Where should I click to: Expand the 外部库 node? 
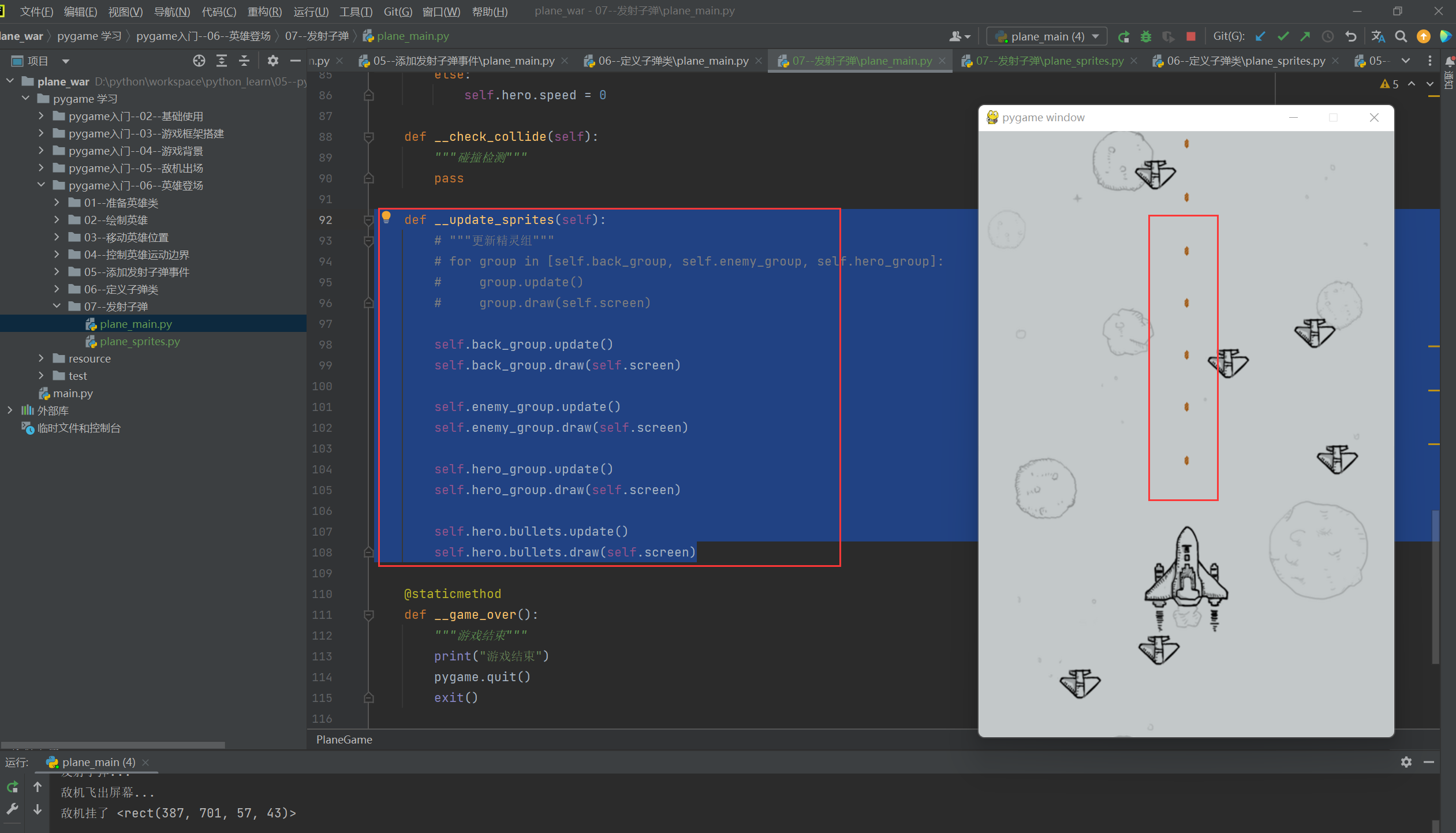coord(10,410)
